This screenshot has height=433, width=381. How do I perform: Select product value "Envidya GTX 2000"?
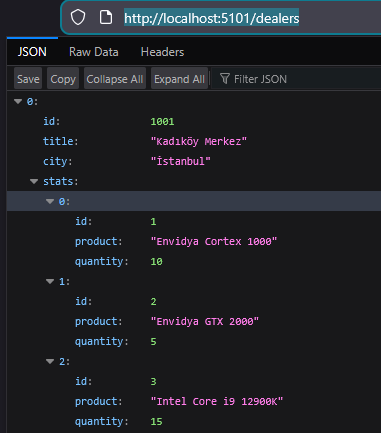(205, 321)
